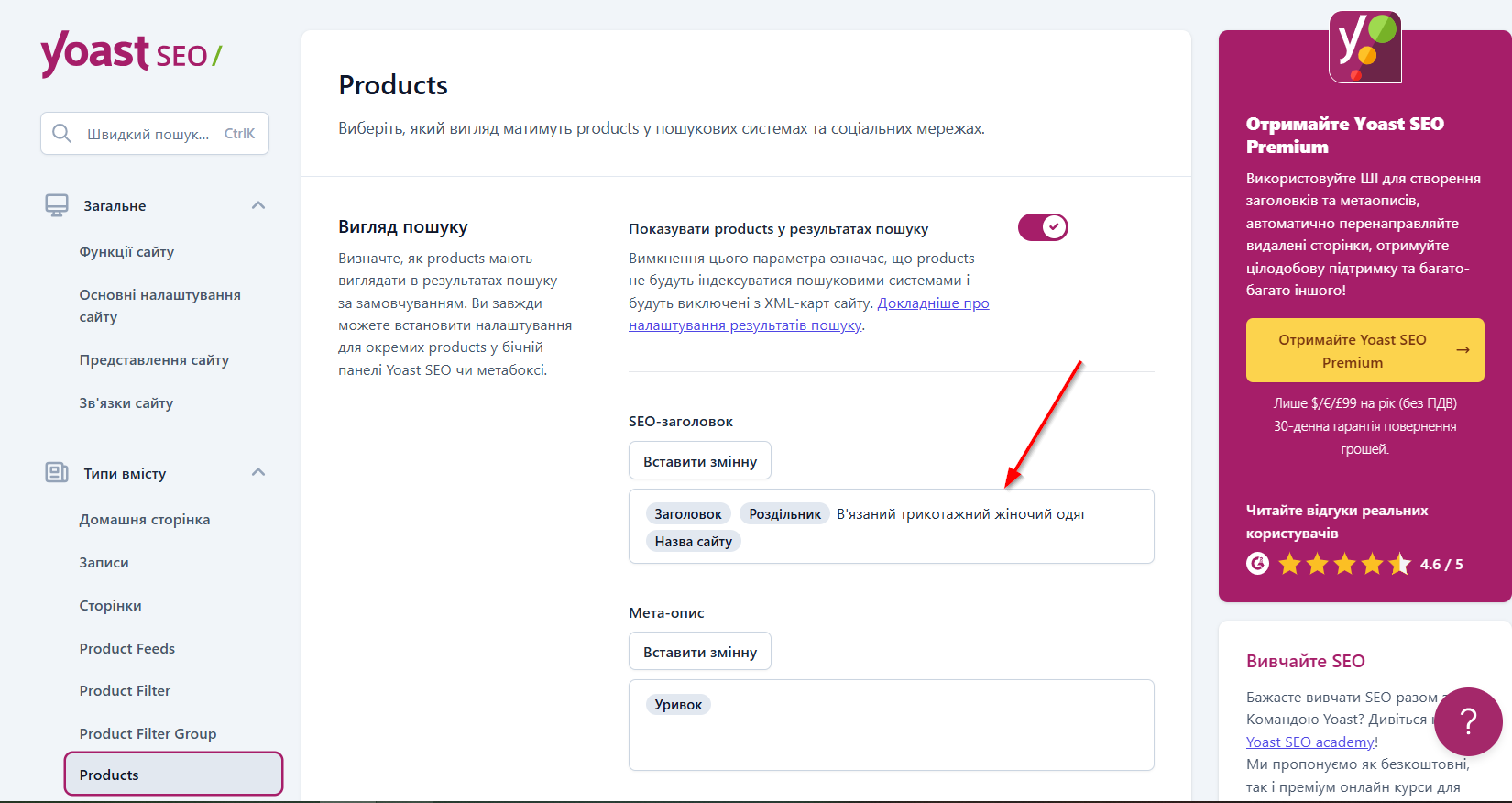Go to Записи settings
Screen dimensions: 1512x803
pos(104,563)
